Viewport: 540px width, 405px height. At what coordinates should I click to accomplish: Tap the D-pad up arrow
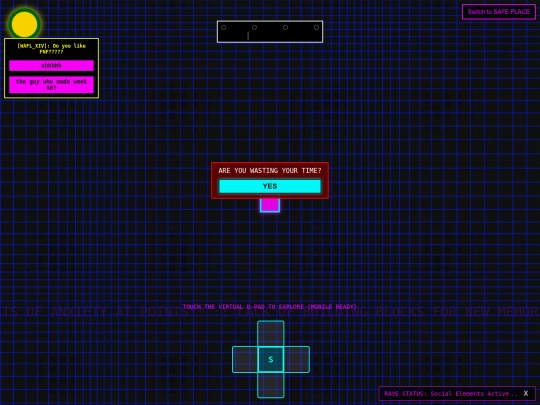[271, 333]
